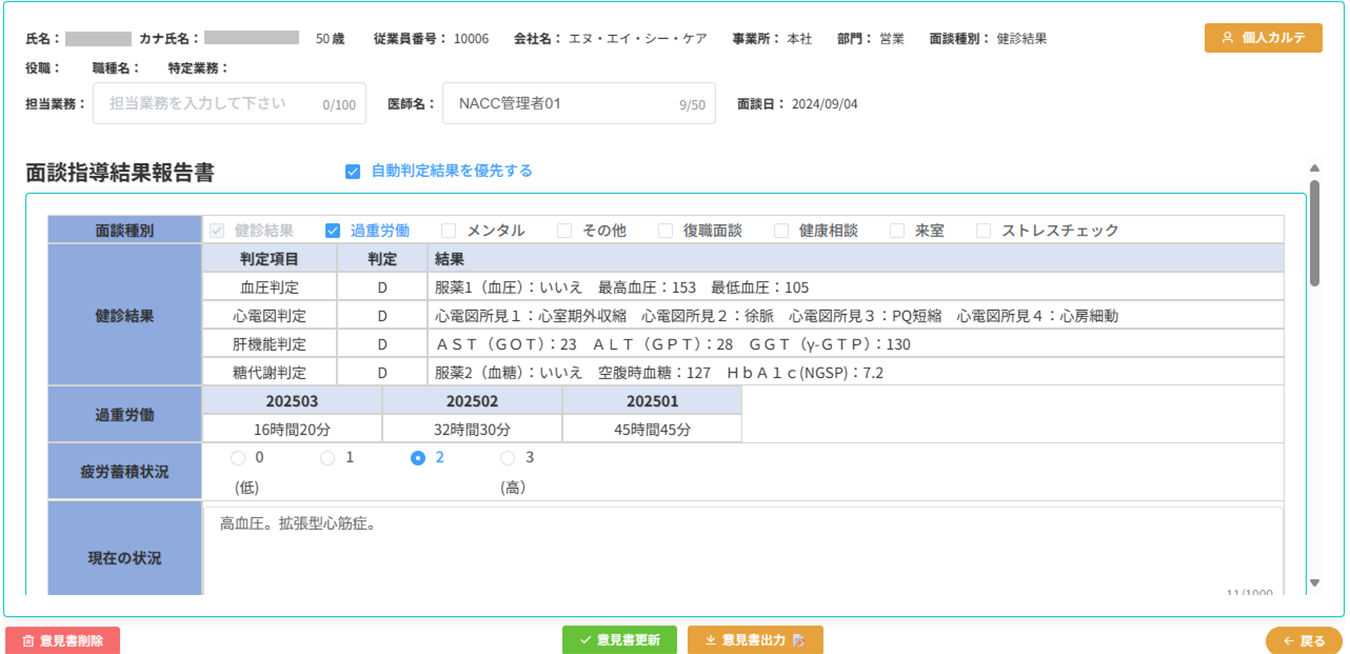This screenshot has height=654, width=1350.
Task: Choose fatigue level 1 radio button
Action: [x=327, y=458]
